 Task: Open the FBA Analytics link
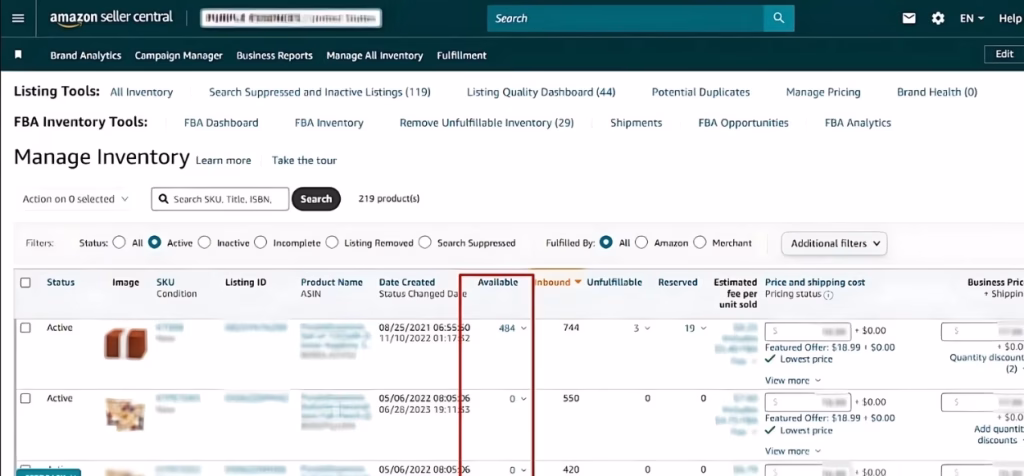pyautogui.click(x=857, y=123)
